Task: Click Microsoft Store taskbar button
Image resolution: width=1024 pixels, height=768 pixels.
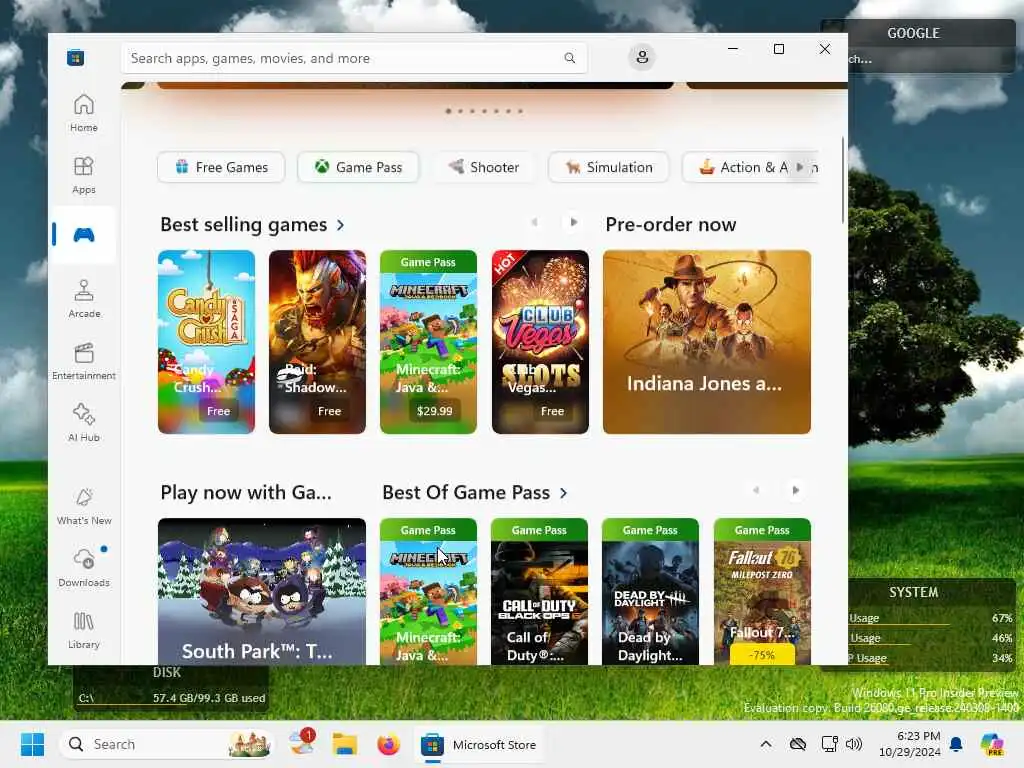Action: pos(479,744)
